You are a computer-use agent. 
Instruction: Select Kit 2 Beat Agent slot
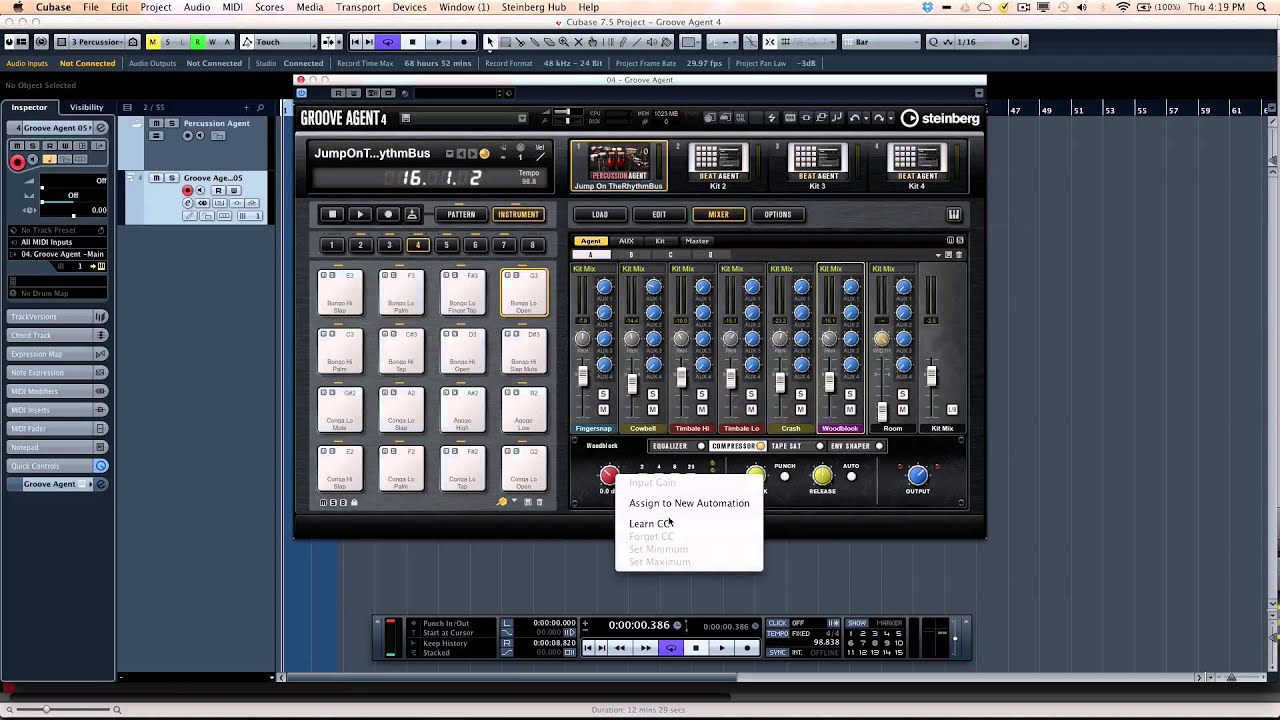click(718, 165)
